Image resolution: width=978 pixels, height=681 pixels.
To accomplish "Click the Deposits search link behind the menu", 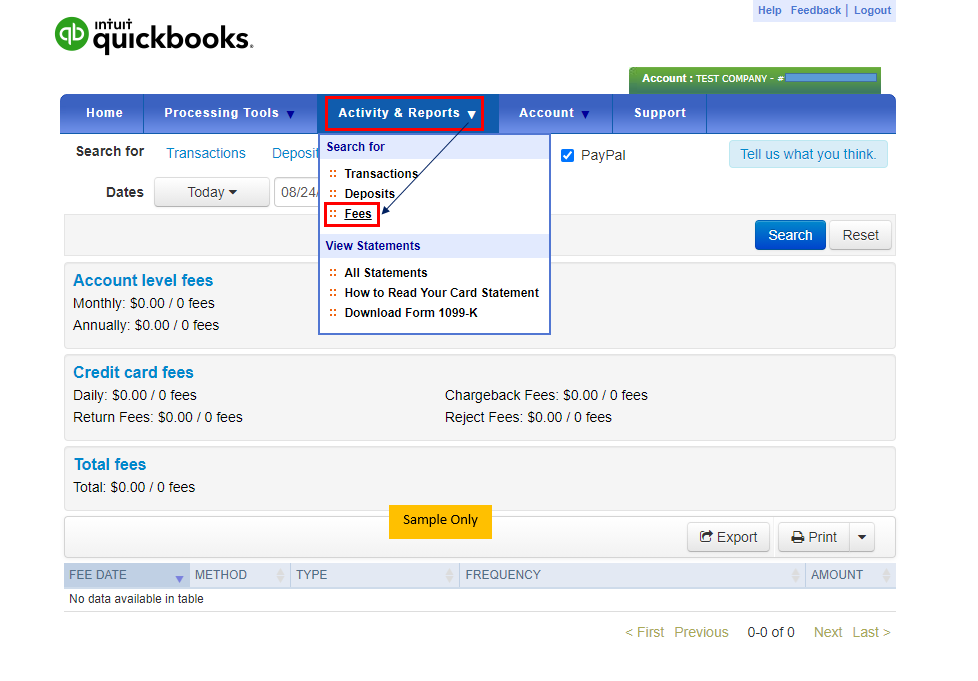I will (295, 153).
